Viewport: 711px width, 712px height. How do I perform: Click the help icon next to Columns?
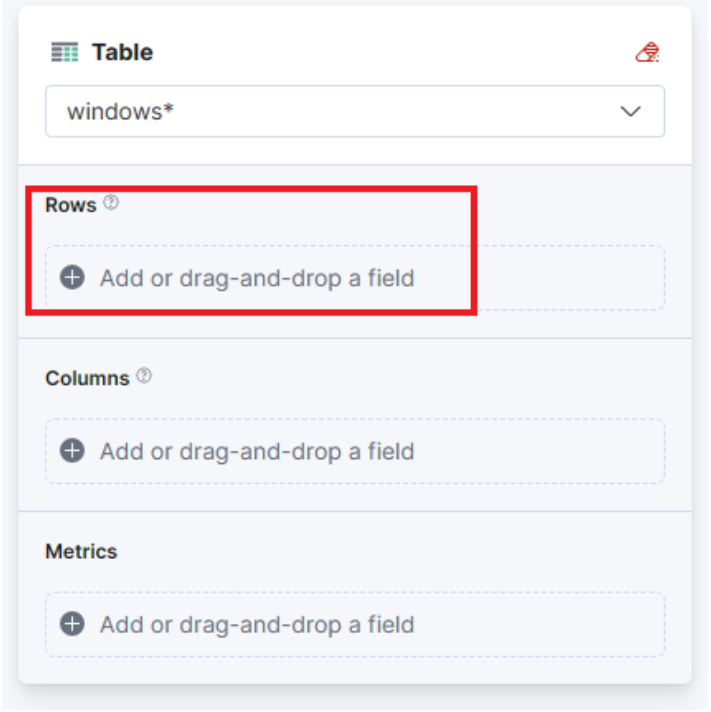[x=144, y=376]
